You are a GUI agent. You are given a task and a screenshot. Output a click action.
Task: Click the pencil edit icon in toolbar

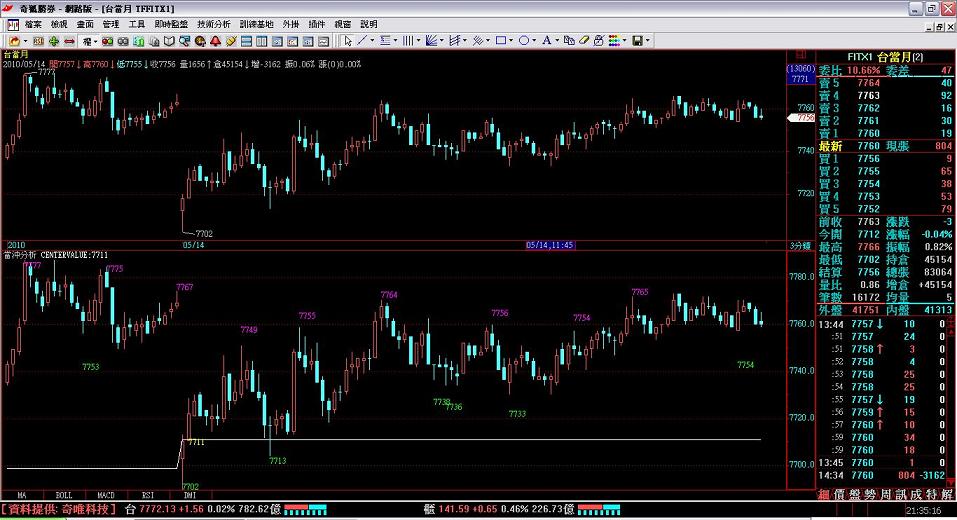[x=230, y=41]
